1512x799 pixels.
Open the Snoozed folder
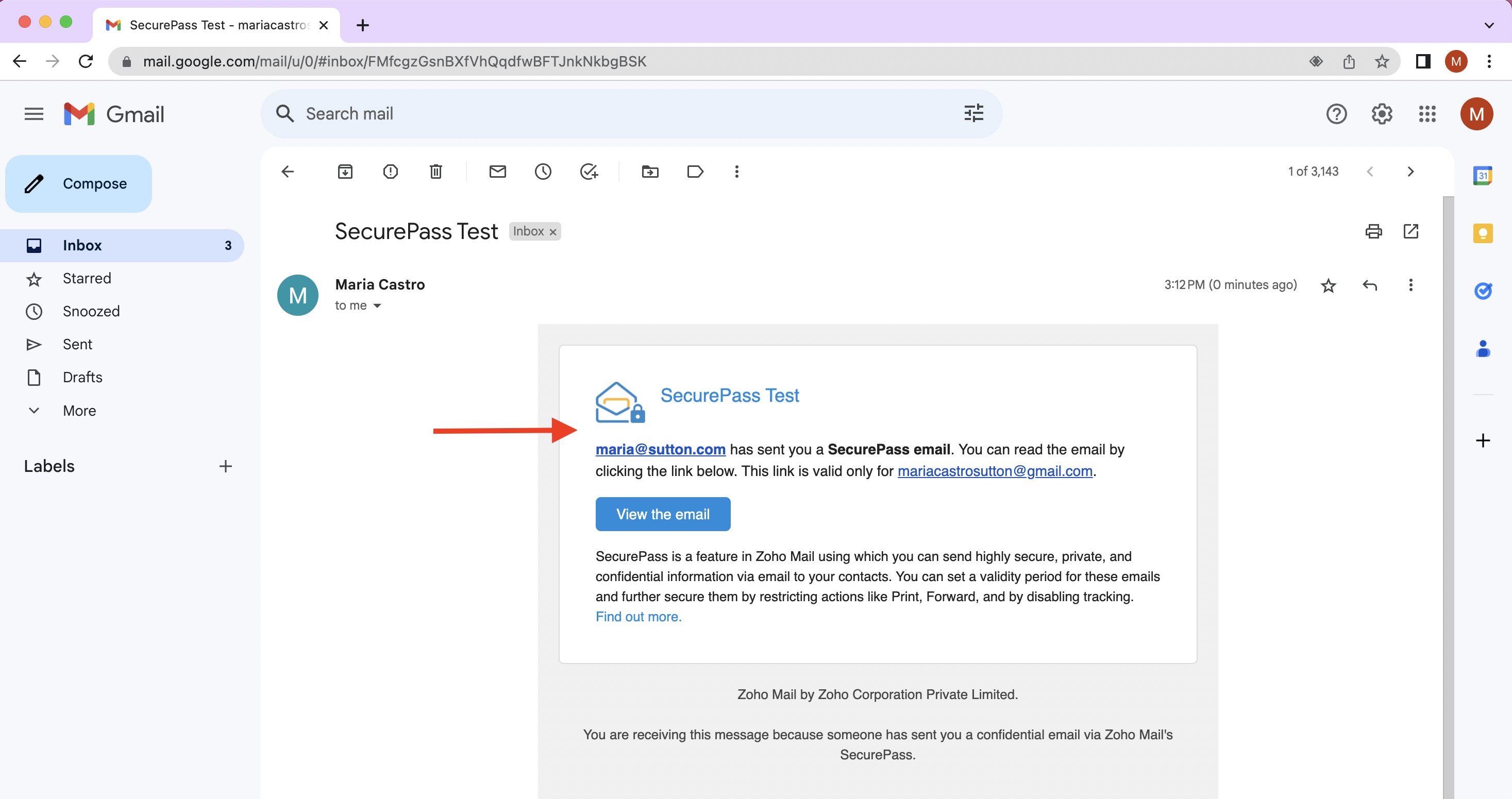[x=91, y=311]
